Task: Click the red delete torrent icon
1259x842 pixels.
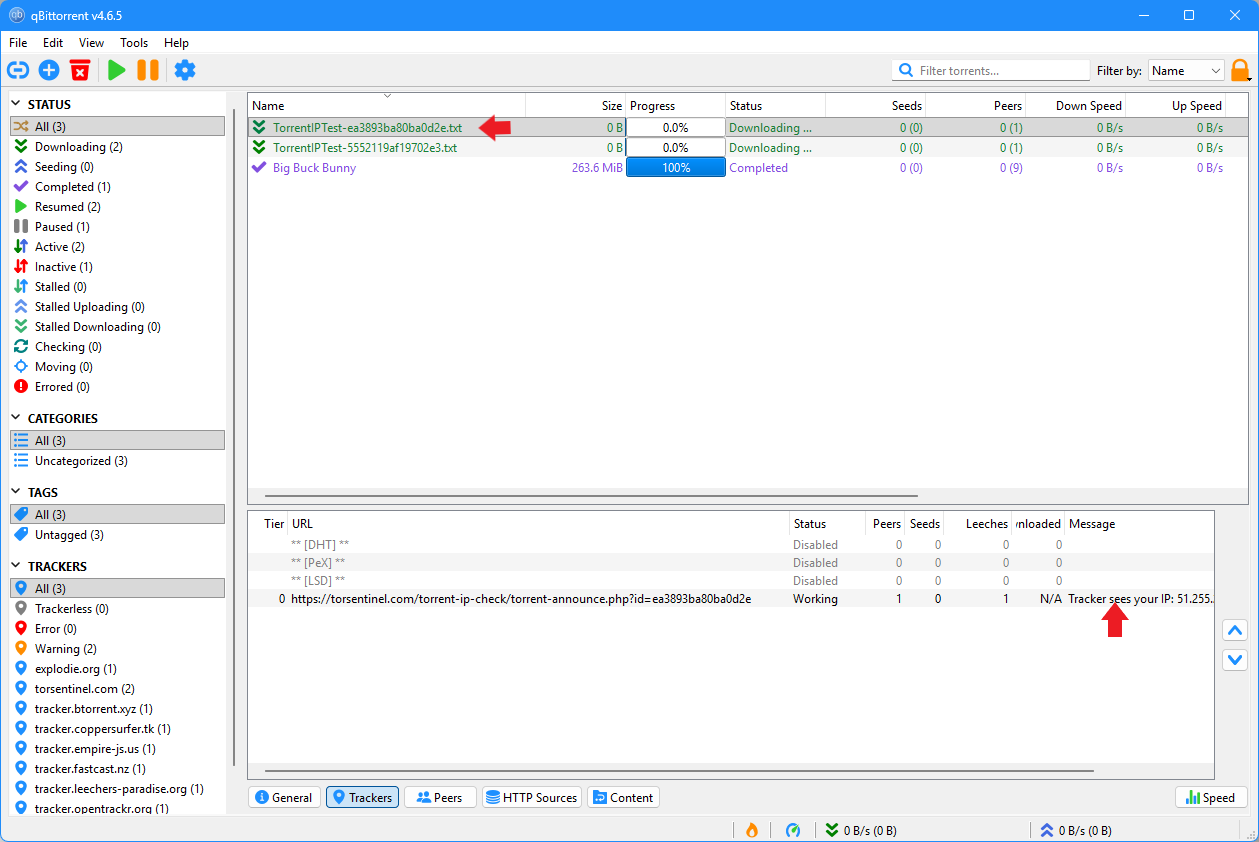Action: tap(80, 70)
